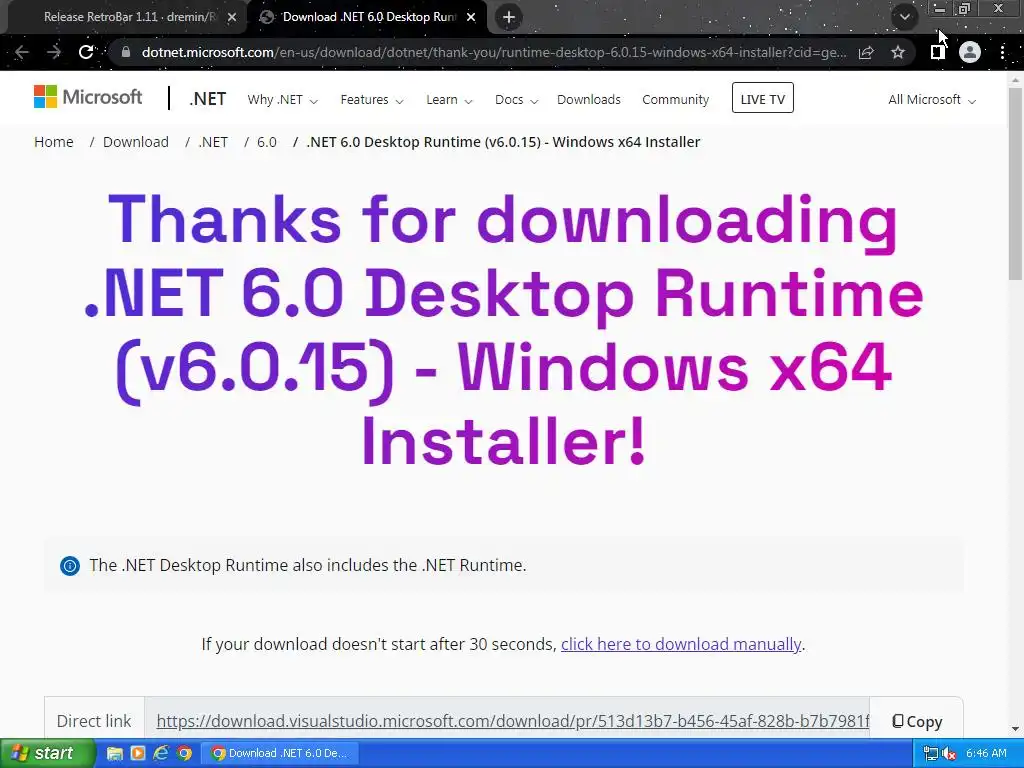1024x768 pixels.
Task: Expand the Features menu
Action: (372, 100)
